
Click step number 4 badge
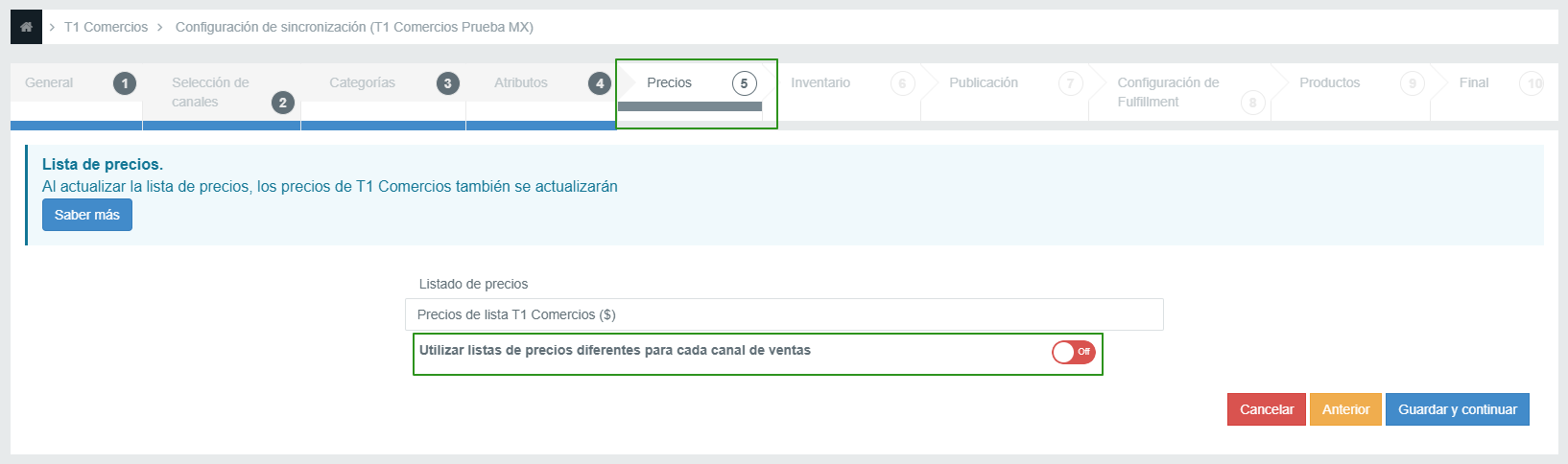click(x=600, y=83)
